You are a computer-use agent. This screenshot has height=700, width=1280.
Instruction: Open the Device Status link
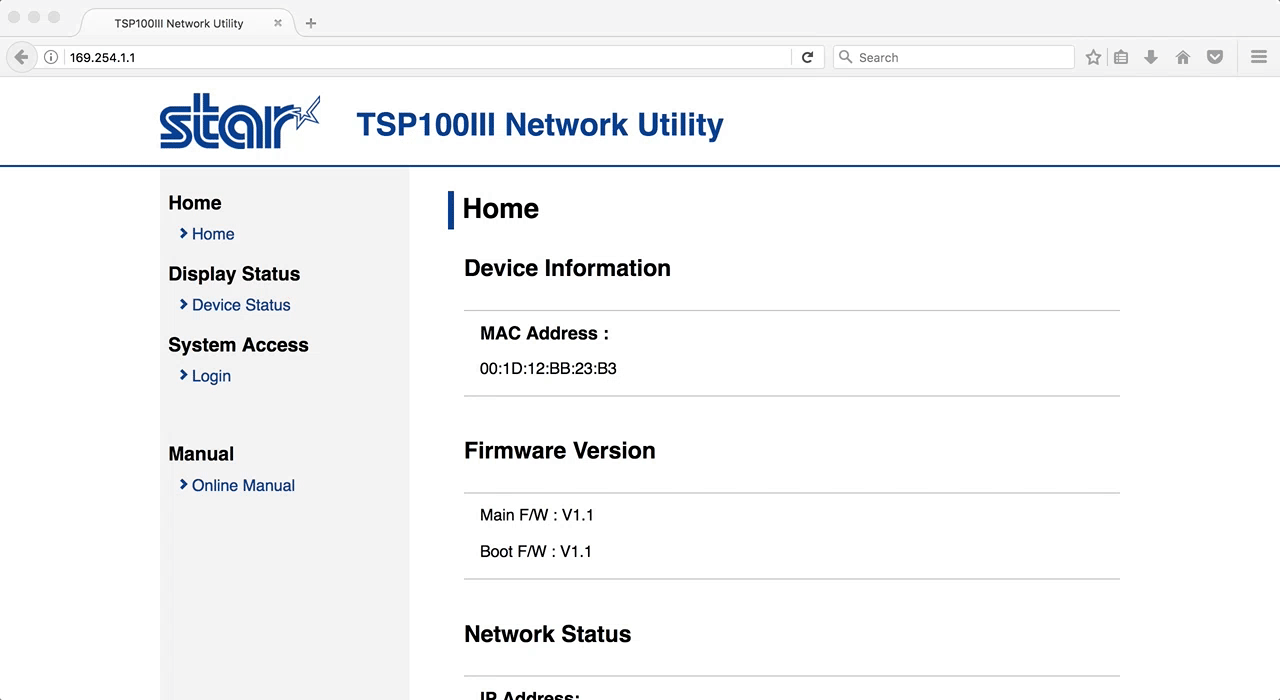(x=241, y=305)
